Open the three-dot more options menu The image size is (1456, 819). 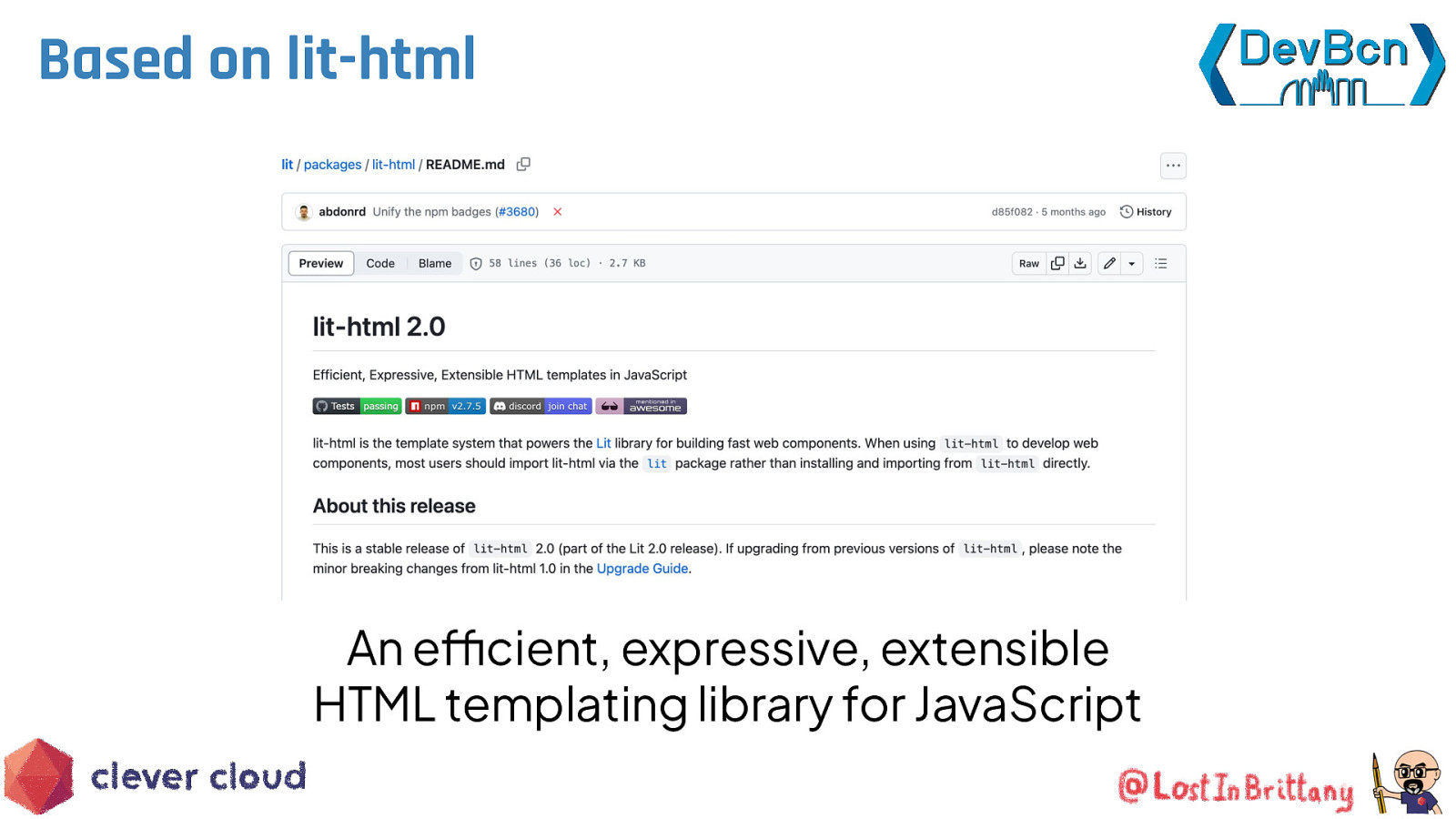1173,166
